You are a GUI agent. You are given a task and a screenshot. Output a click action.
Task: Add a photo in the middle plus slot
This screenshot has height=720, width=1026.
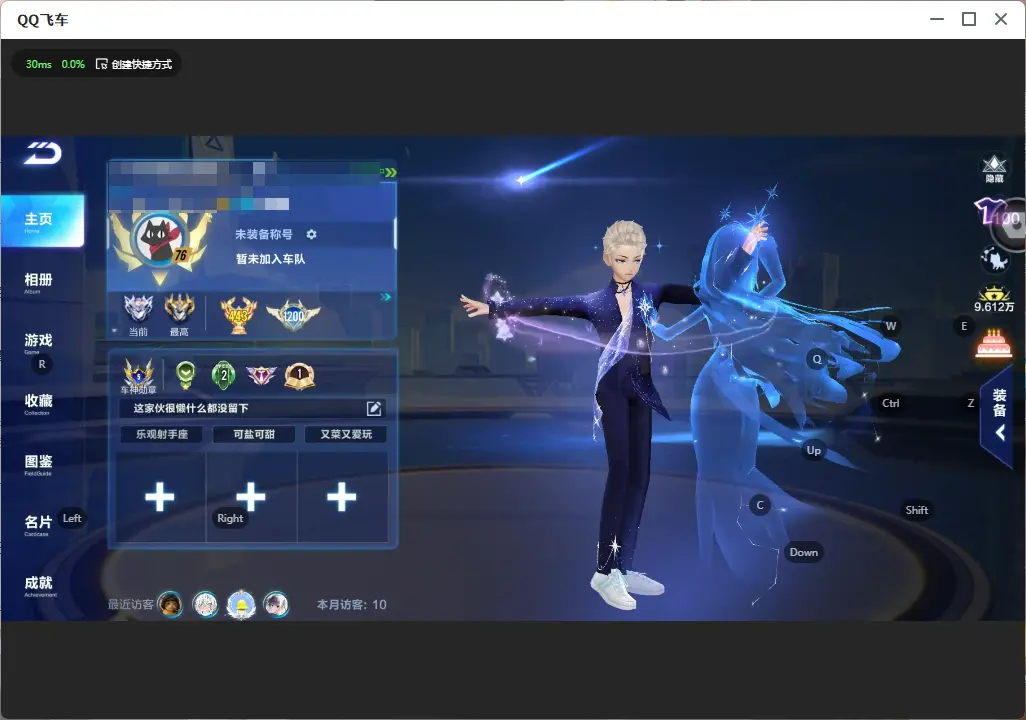(x=251, y=497)
